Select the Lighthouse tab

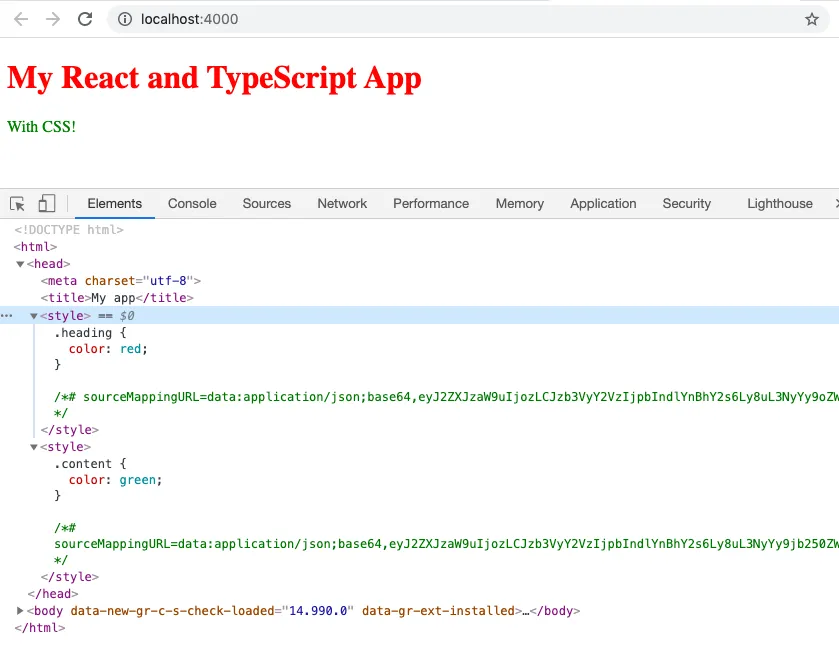pyautogui.click(x=779, y=203)
